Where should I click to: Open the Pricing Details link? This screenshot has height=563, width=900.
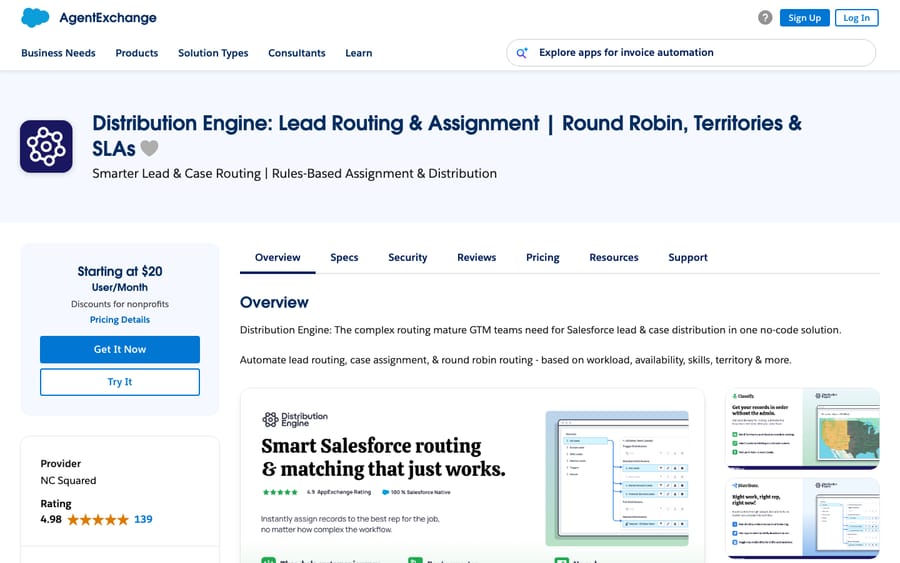[x=120, y=320]
